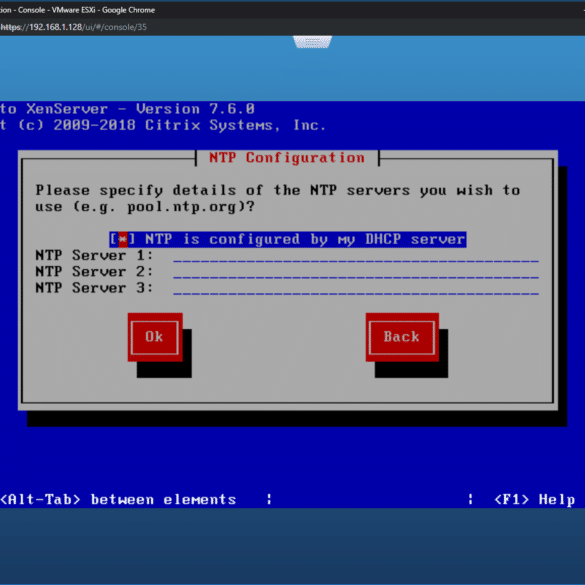Click the XenServer Version 7.6.0 header text

click(127, 109)
